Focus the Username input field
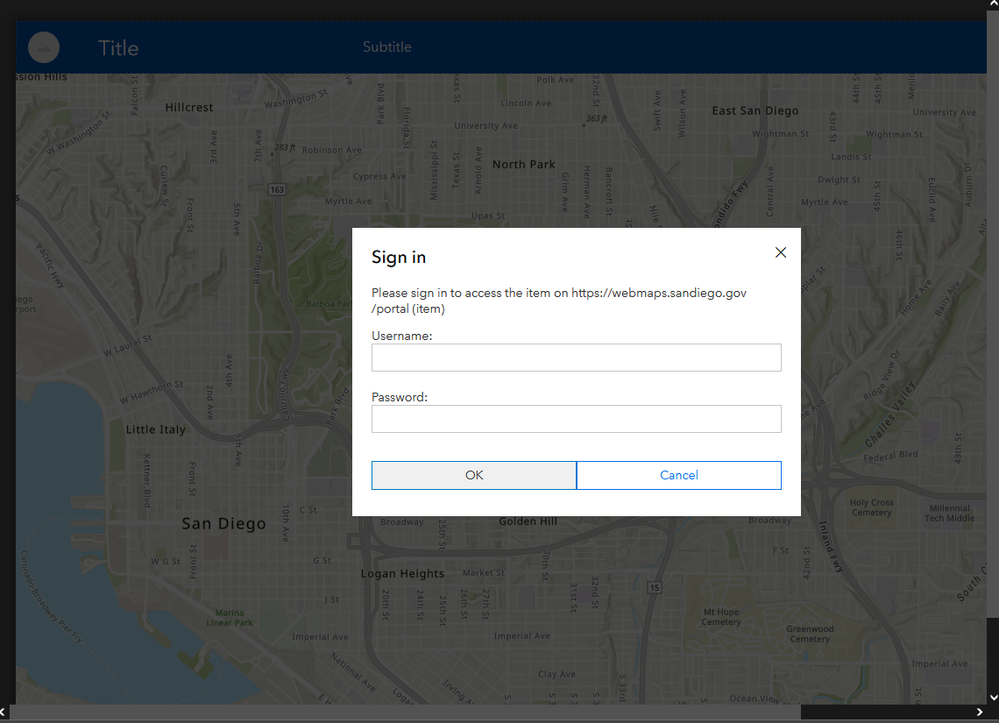Image resolution: width=999 pixels, height=723 pixels. coord(576,357)
